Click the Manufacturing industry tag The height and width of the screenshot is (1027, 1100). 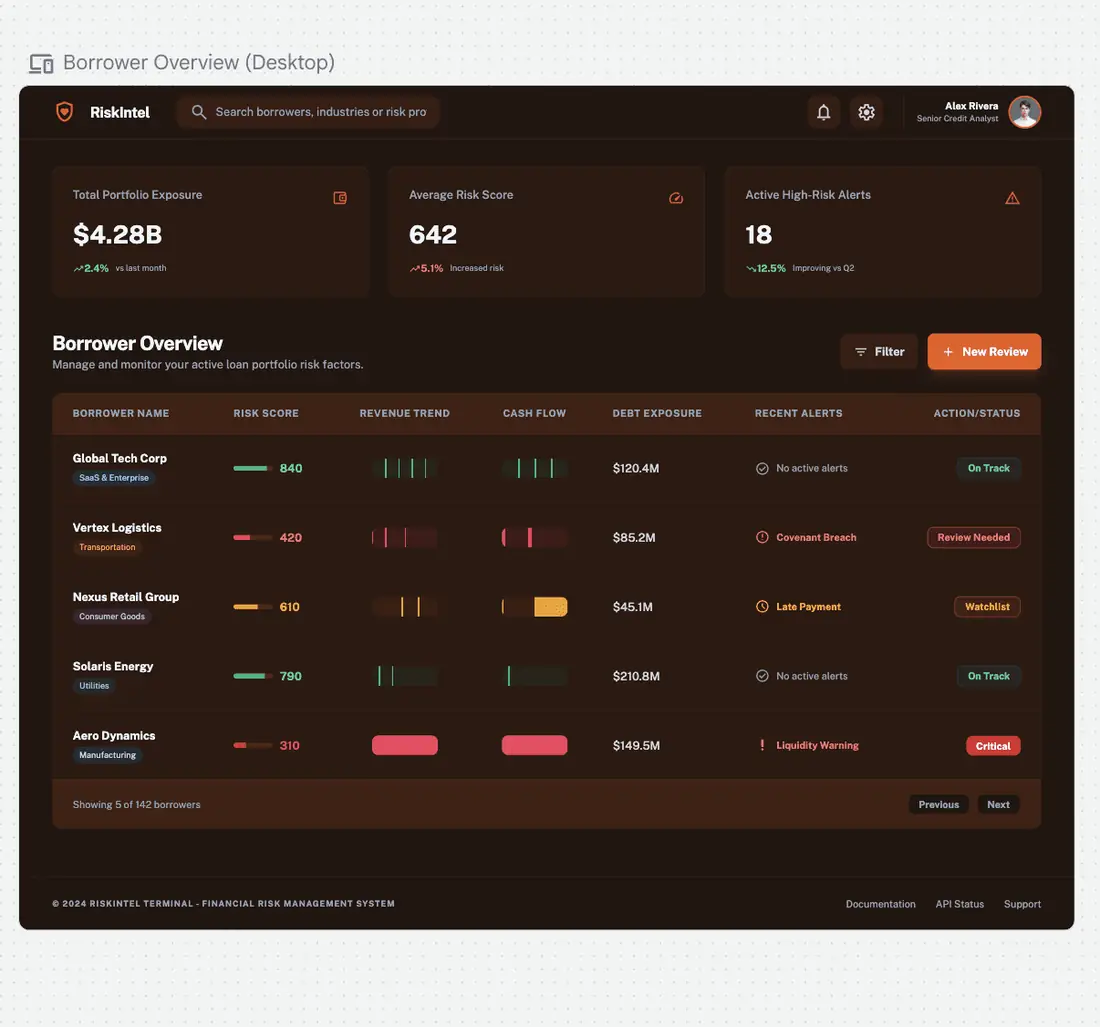tap(107, 755)
